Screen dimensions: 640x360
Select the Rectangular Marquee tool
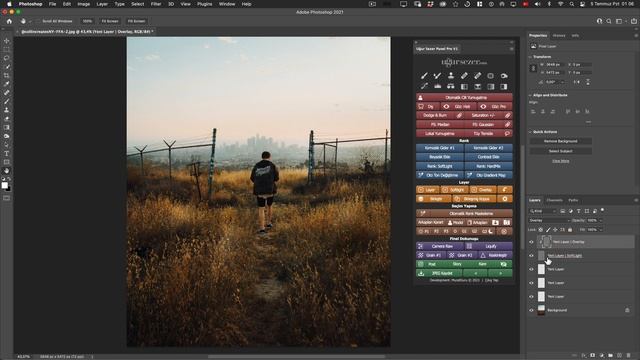click(x=7, y=49)
